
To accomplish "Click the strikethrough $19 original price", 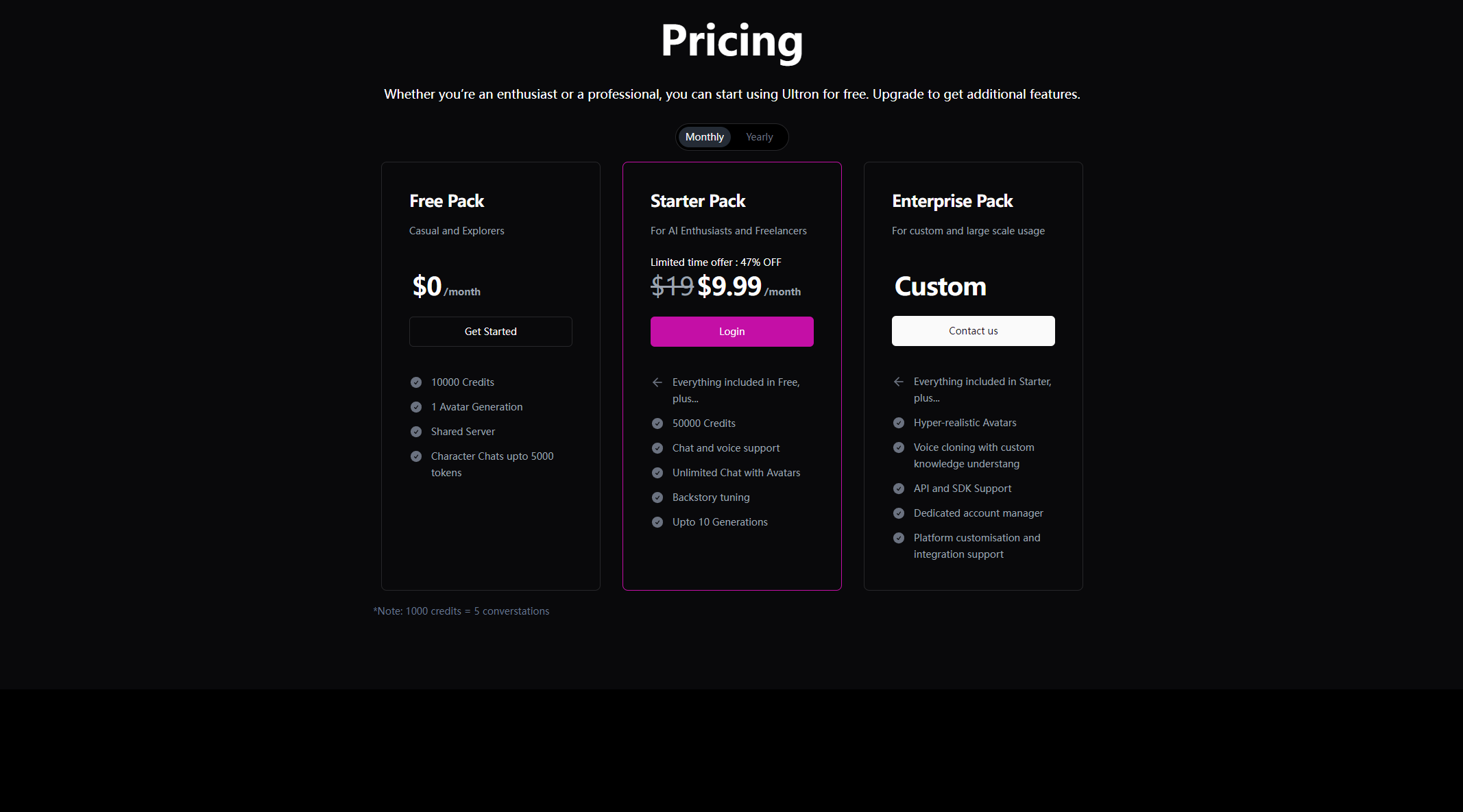I will [672, 286].
